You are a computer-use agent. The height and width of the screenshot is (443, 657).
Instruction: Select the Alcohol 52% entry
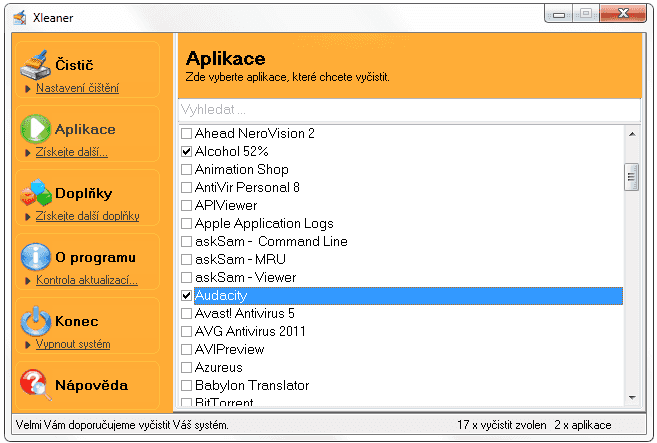point(231,152)
